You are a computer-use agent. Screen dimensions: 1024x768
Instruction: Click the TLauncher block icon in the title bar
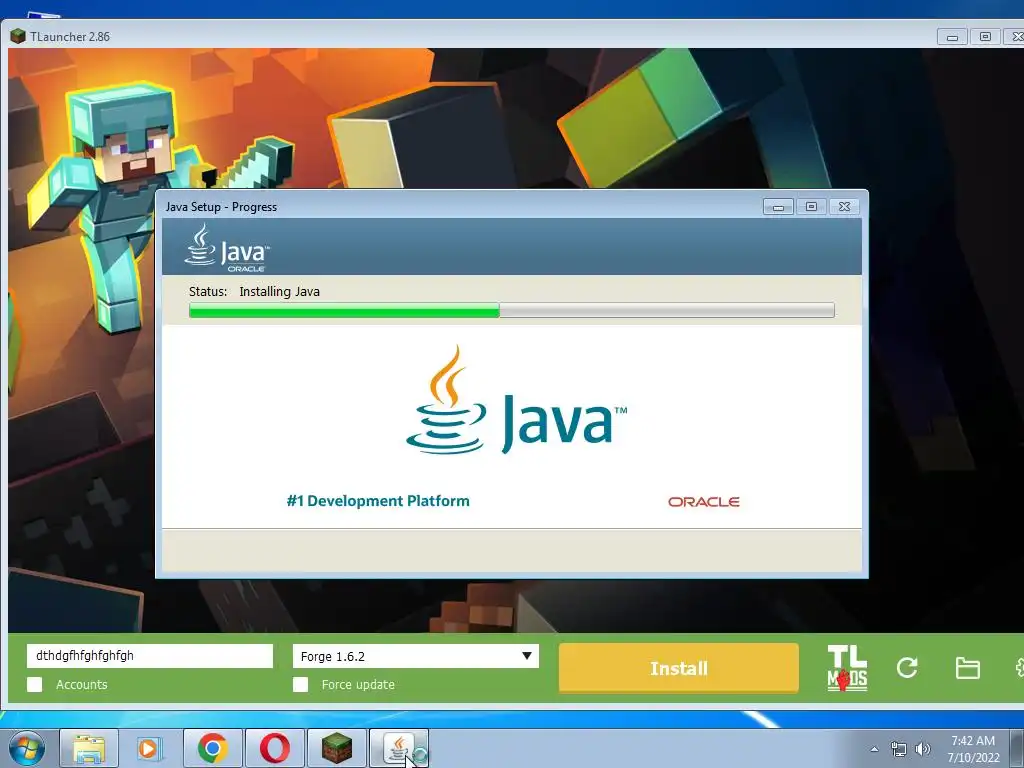[18, 36]
